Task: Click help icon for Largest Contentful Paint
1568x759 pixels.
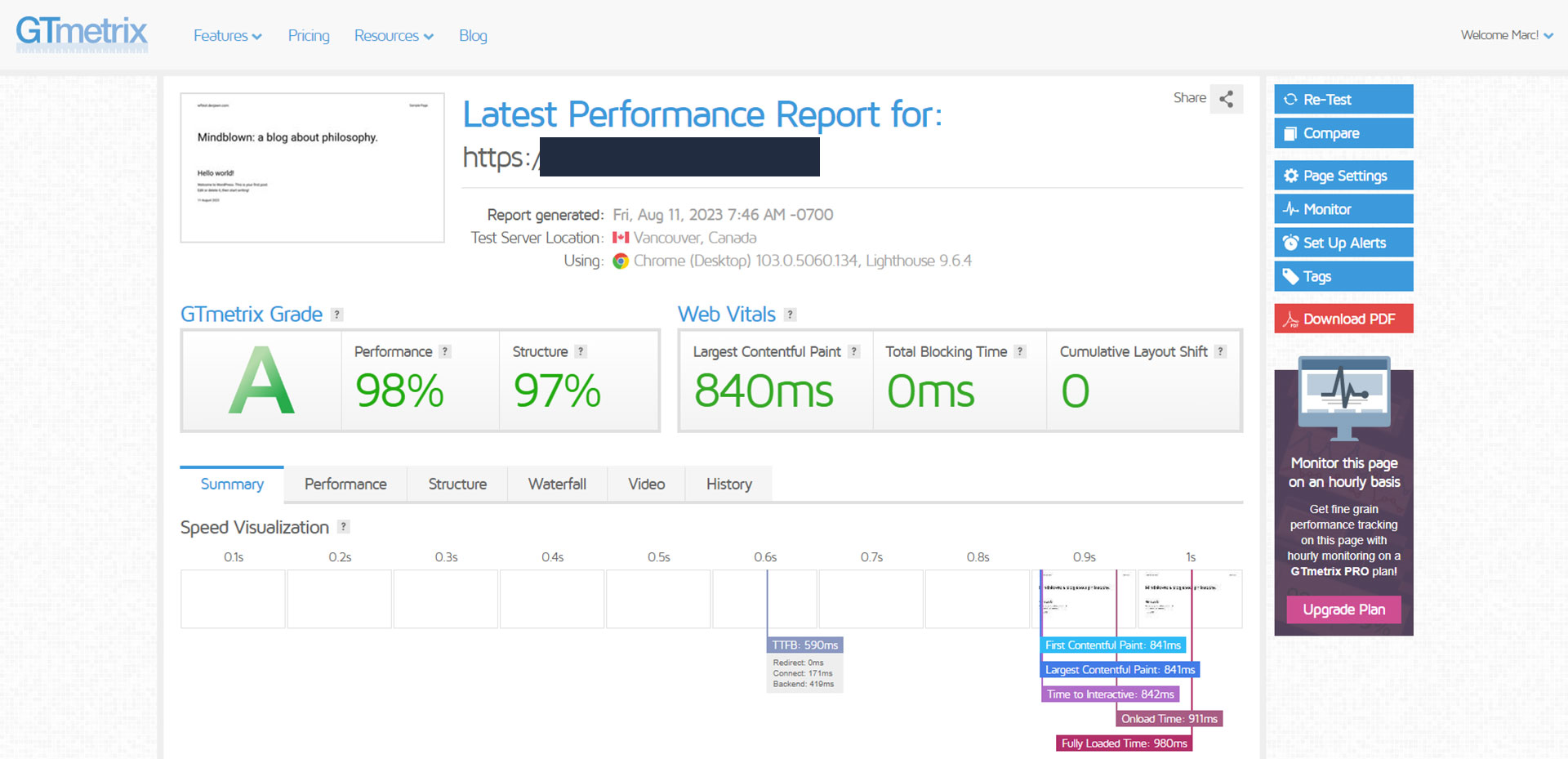Action: (x=854, y=351)
